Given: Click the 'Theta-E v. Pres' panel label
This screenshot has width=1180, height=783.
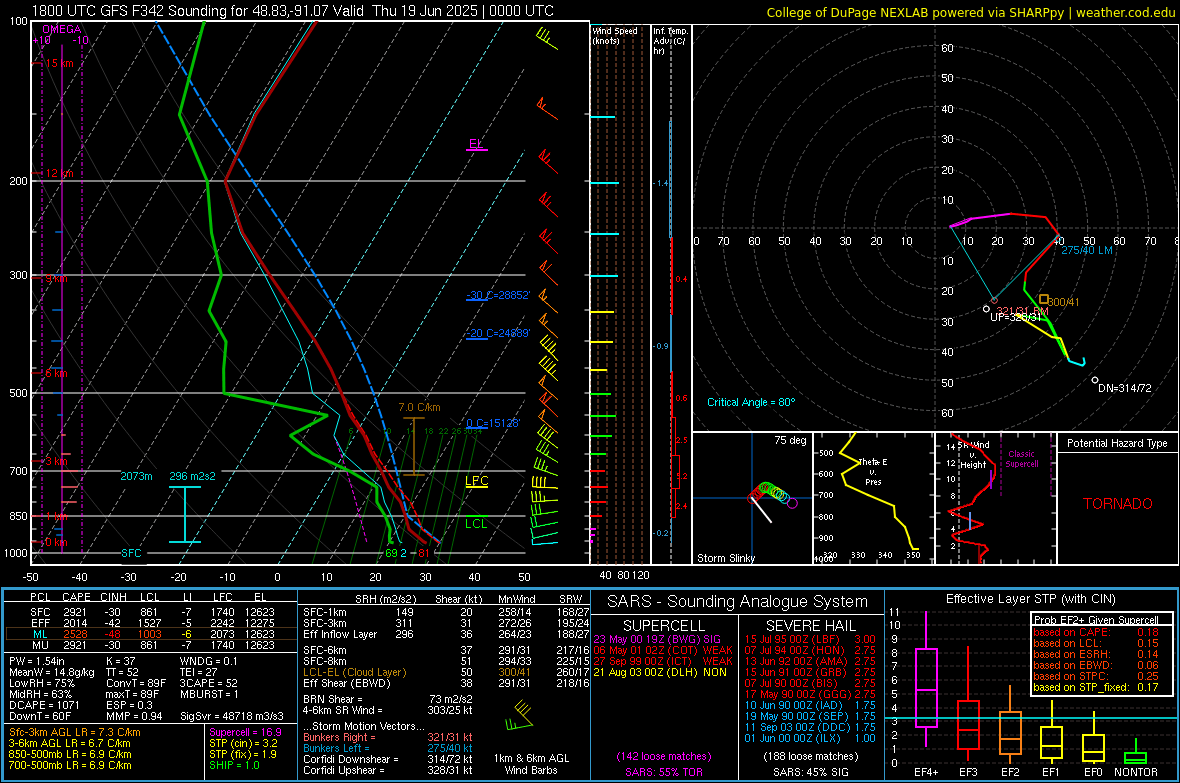Looking at the screenshot, I should point(873,471).
